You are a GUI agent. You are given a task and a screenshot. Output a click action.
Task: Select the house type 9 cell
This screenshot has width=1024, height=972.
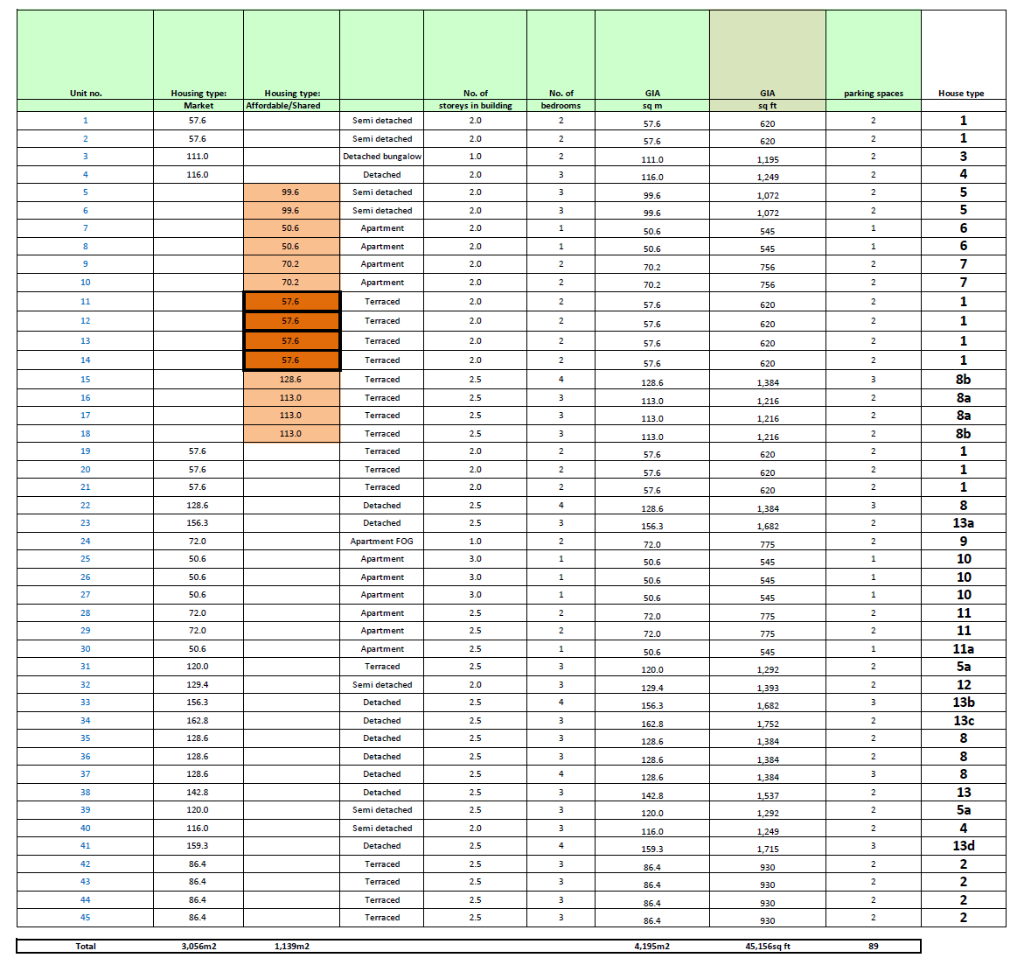(963, 541)
